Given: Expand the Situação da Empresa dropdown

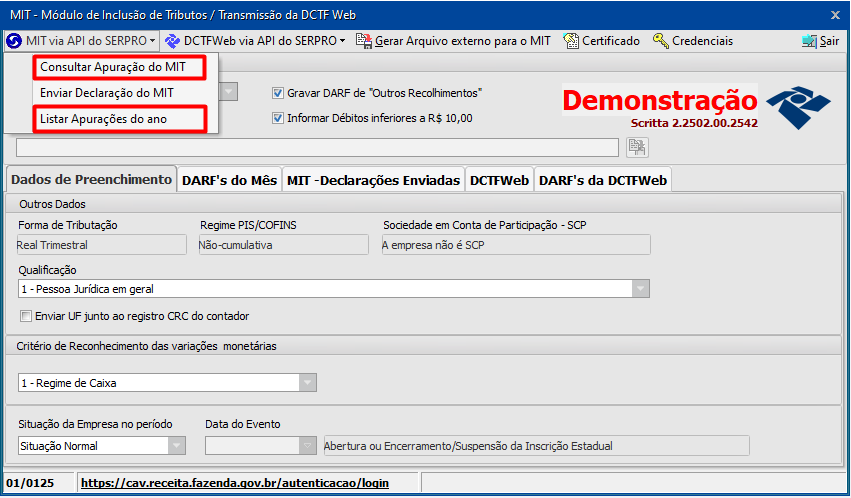Looking at the screenshot, I should [x=176, y=446].
